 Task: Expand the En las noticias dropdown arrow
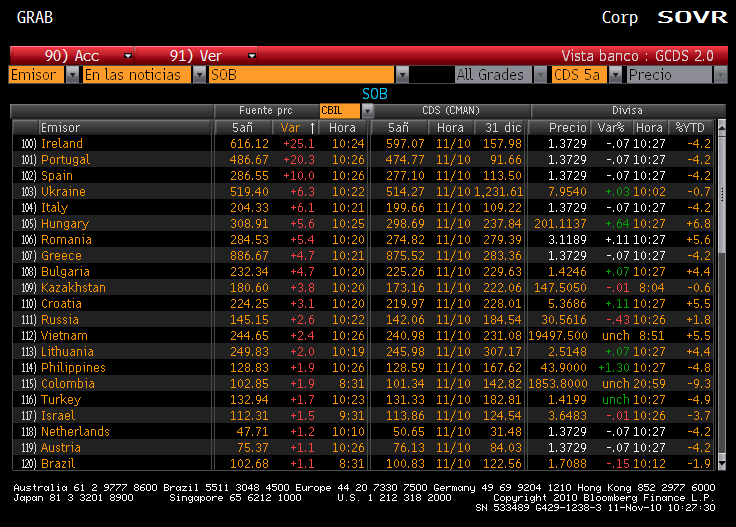(199, 75)
